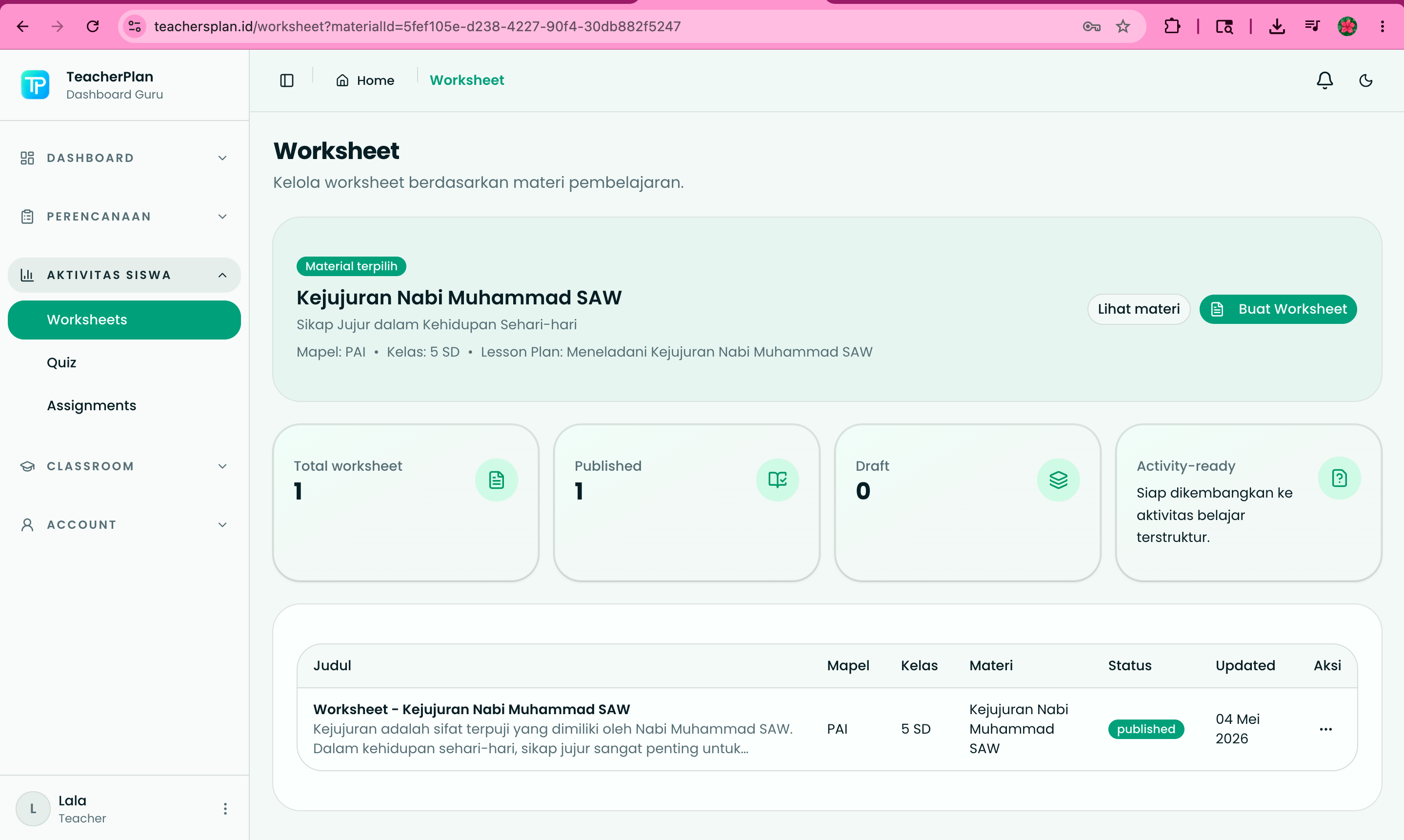The height and width of the screenshot is (840, 1404).
Task: Click the PAI subject cell
Action: [x=837, y=729]
